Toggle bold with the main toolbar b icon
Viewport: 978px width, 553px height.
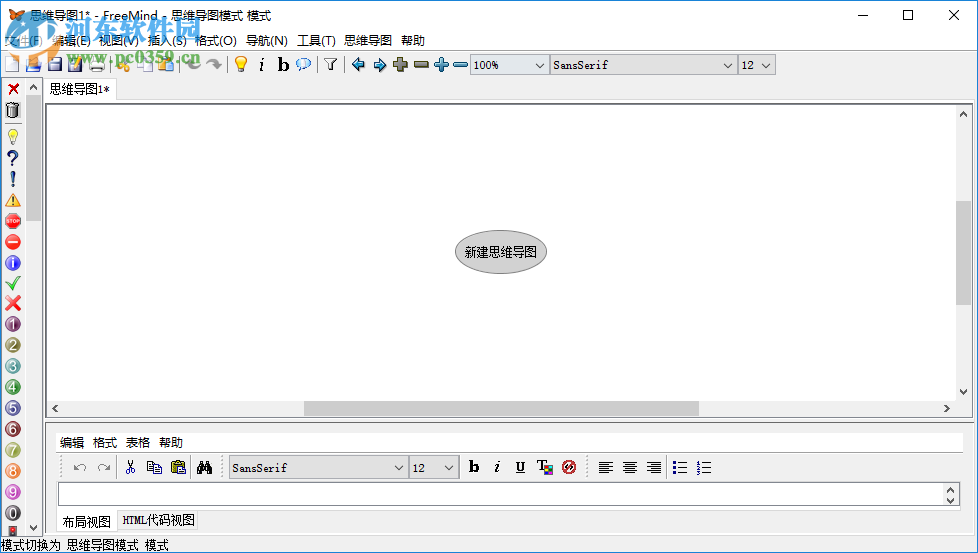pos(283,64)
